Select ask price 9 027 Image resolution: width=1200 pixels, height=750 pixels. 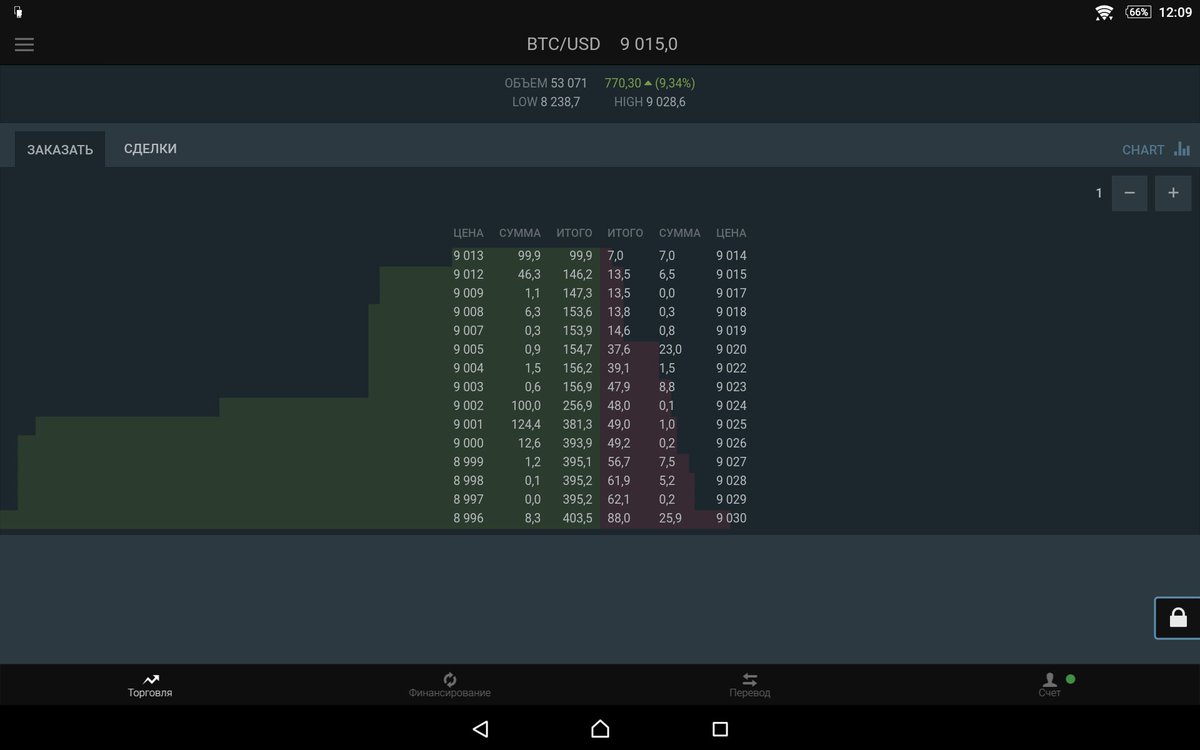pos(731,462)
